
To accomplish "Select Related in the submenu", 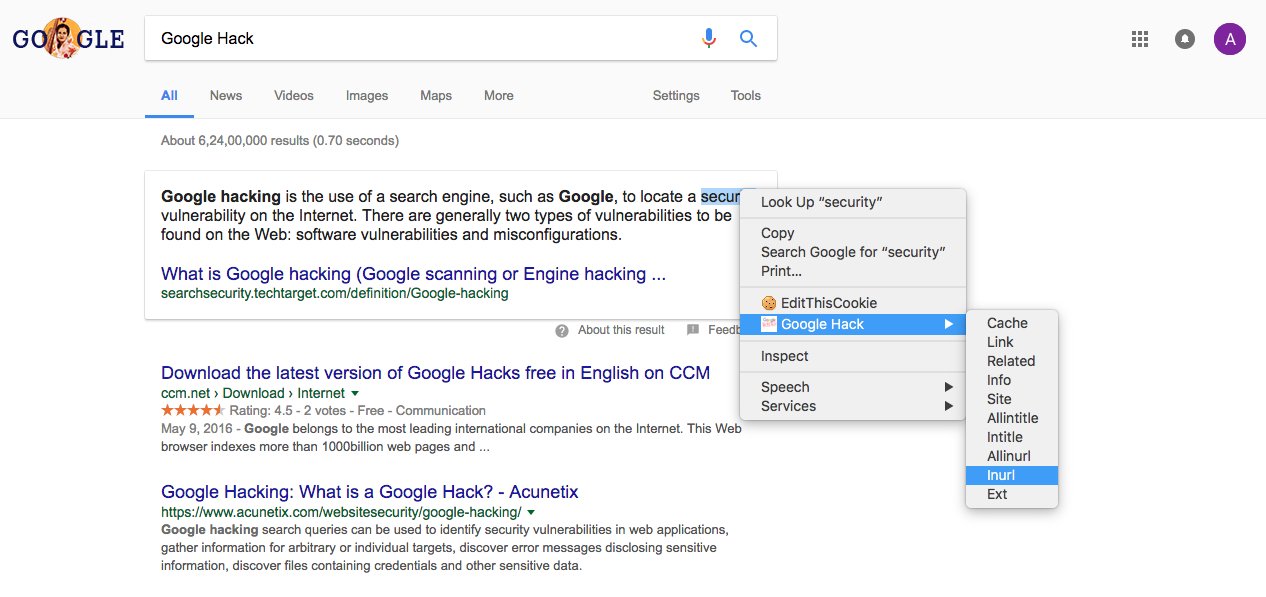I will click(1012, 361).
